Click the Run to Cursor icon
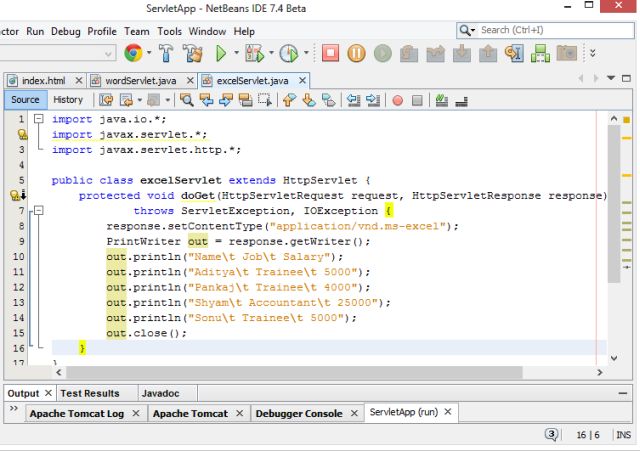This screenshot has height=451, width=640. tap(514, 53)
